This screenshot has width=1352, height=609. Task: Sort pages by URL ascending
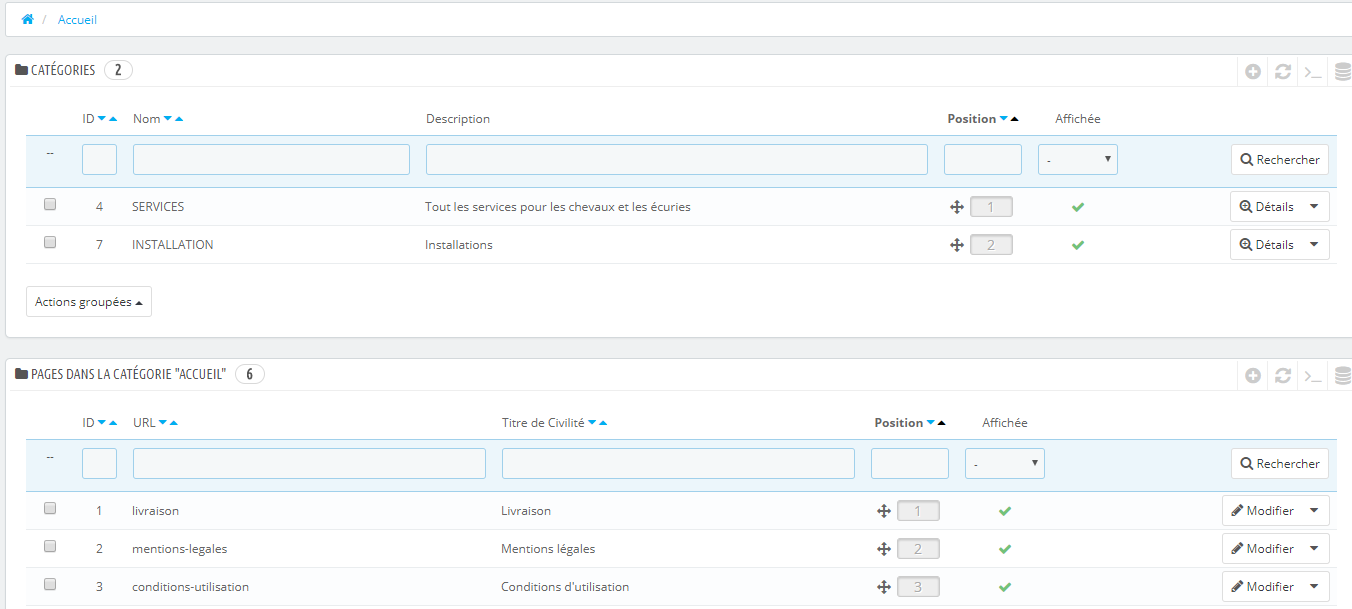[x=174, y=423]
